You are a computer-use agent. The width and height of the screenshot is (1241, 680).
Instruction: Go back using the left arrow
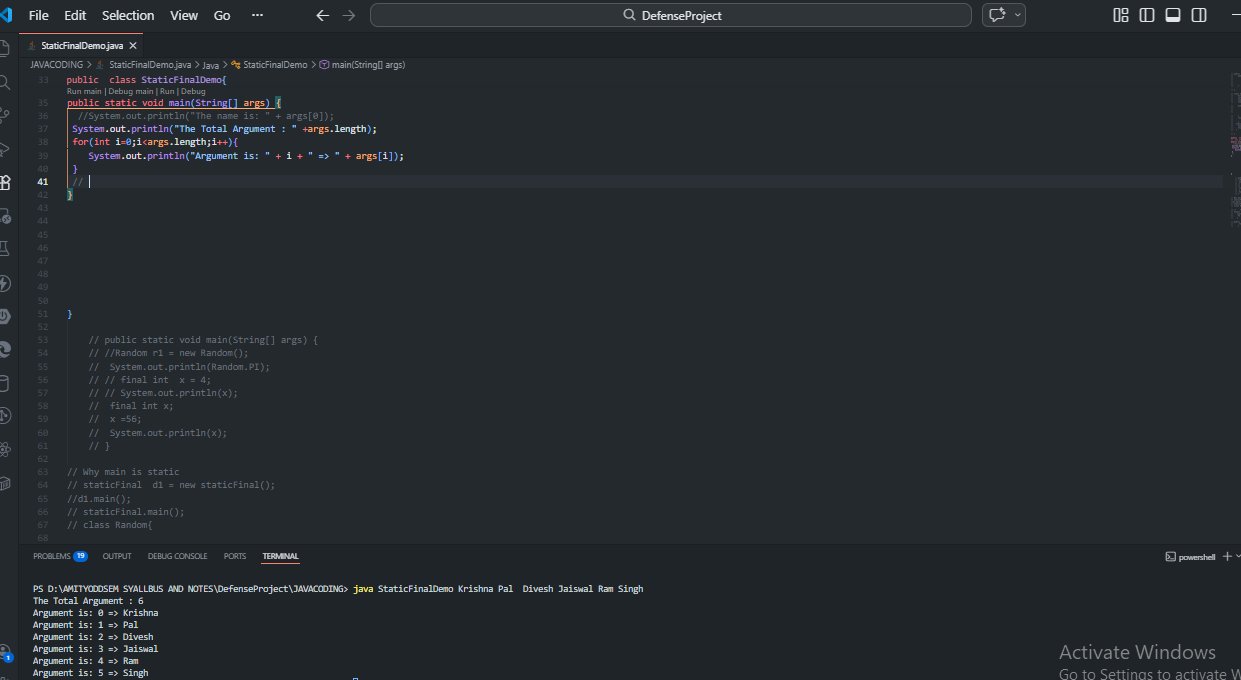322,15
